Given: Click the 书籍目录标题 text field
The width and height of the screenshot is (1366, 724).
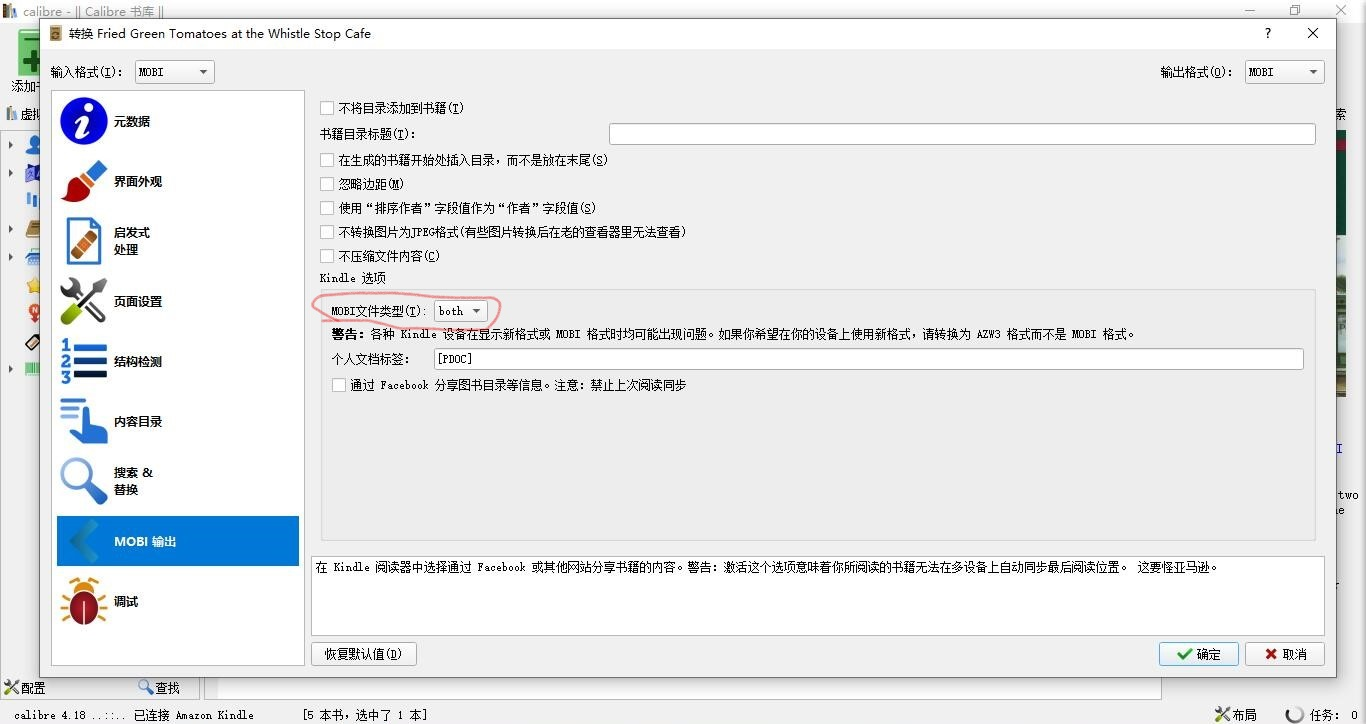Looking at the screenshot, I should (x=962, y=134).
